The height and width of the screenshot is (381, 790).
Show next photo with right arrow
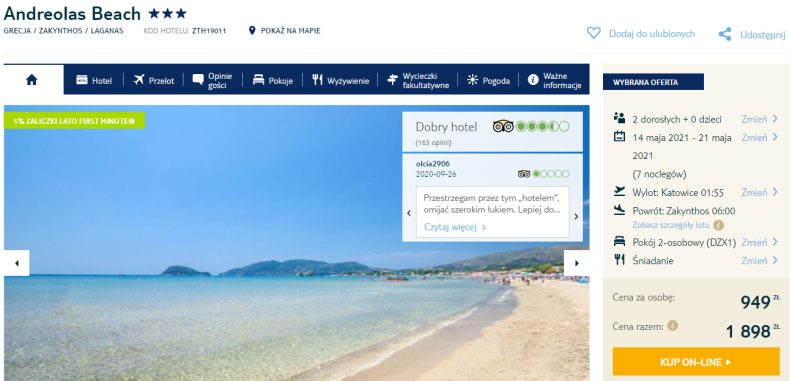(x=576, y=263)
